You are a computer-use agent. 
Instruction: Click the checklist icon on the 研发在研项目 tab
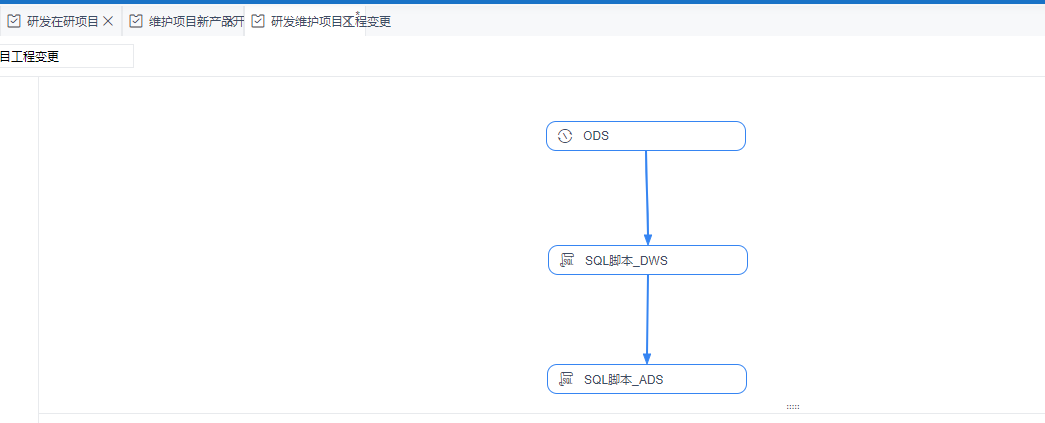tap(14, 21)
